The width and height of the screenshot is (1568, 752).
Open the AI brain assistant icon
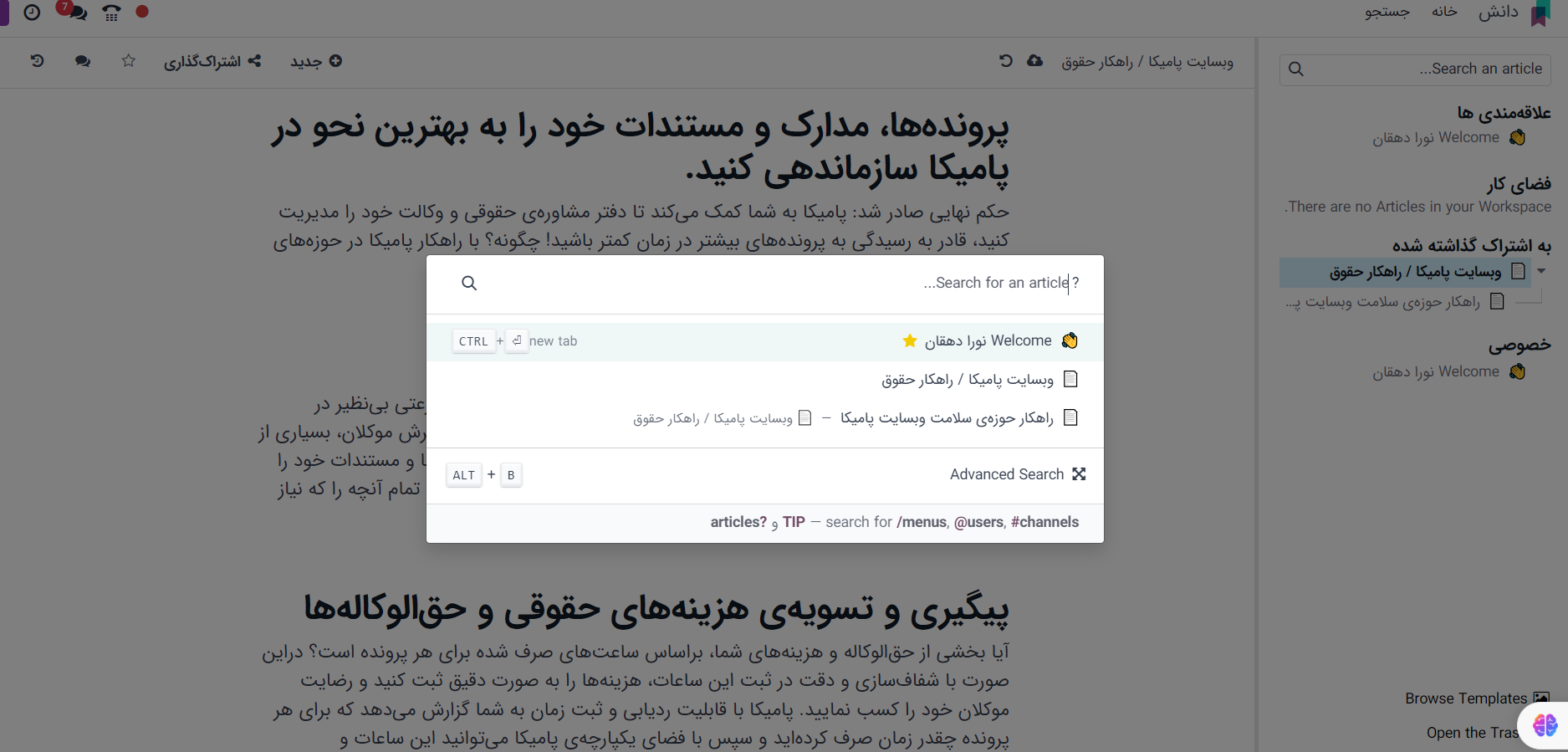tap(1545, 725)
